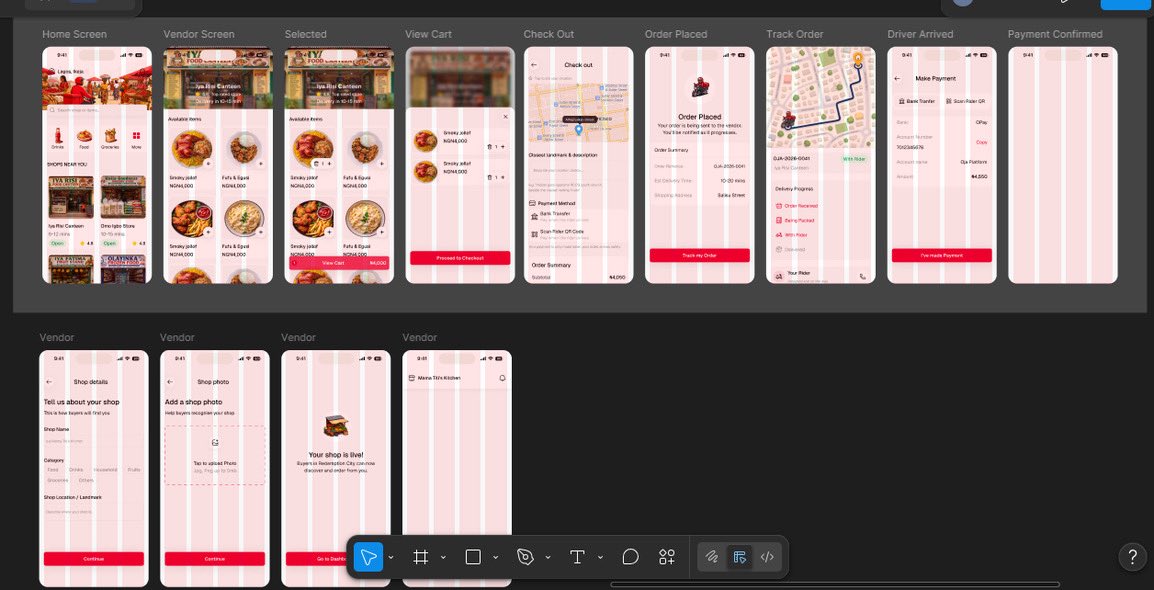
Task: Click the View Cart bar in Selected frame
Action: pos(339,263)
